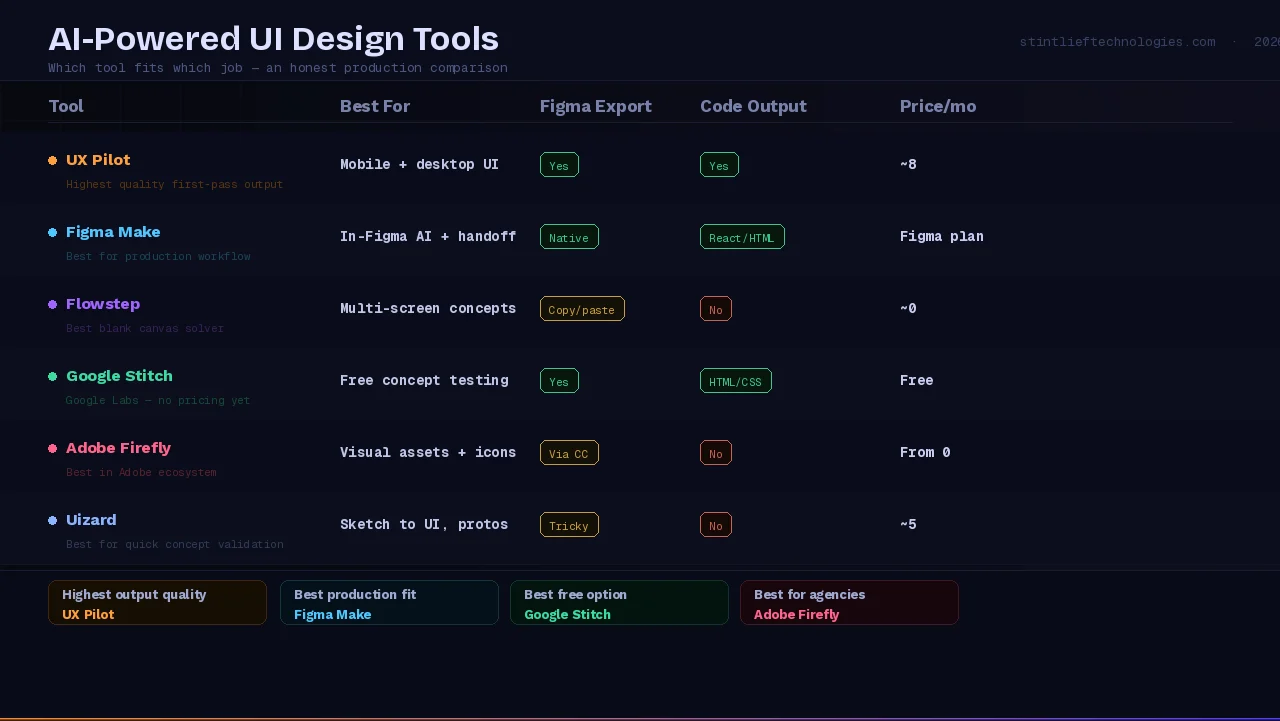Sort by the Price/mo column header
Screen dimensions: 1280x721
pos(937,106)
